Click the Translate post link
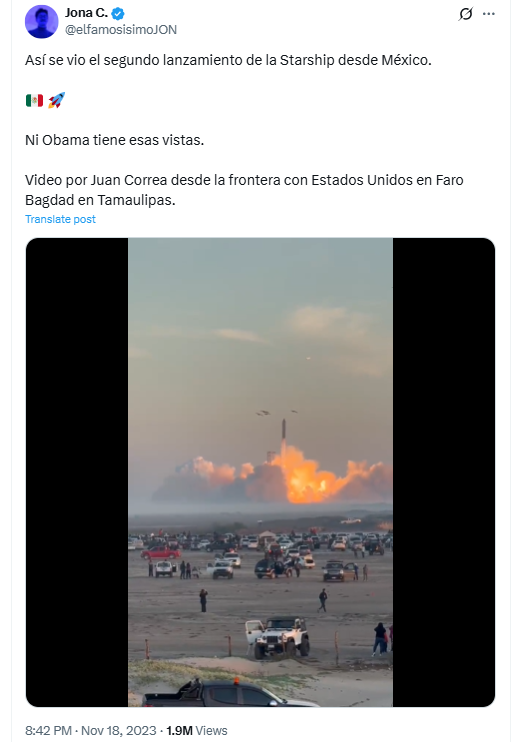Screen dimensions: 528x742 pos(60,219)
